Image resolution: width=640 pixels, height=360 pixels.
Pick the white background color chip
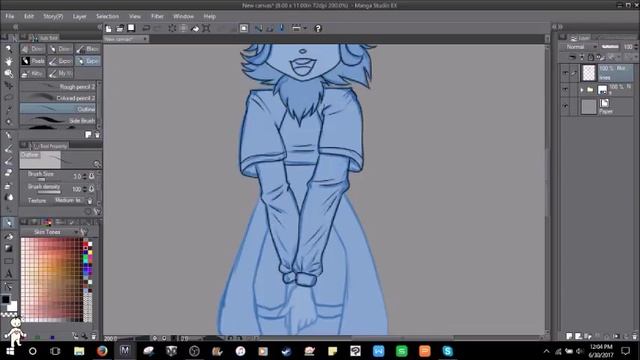pos(12,306)
